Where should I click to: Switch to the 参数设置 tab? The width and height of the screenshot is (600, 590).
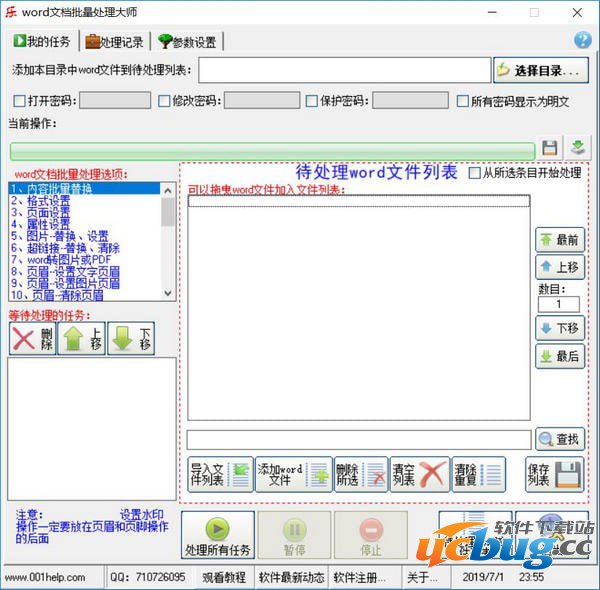click(187, 42)
